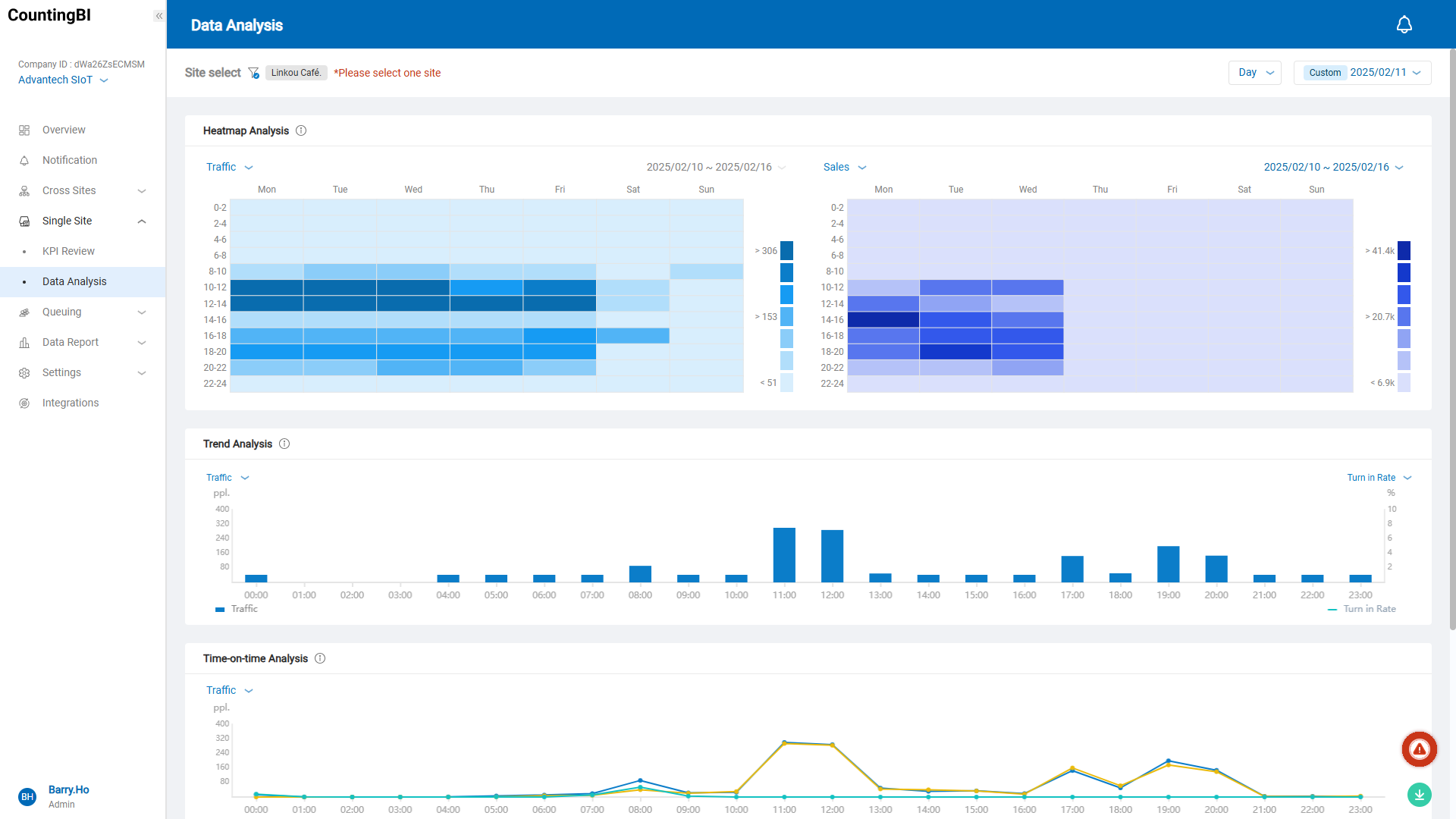This screenshot has height=819, width=1456.
Task: Click Trend Analysis info icon
Action: pyautogui.click(x=284, y=444)
